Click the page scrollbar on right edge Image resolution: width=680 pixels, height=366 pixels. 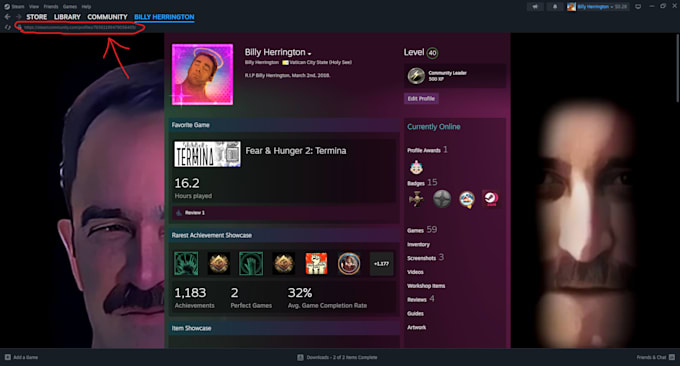[x=677, y=69]
